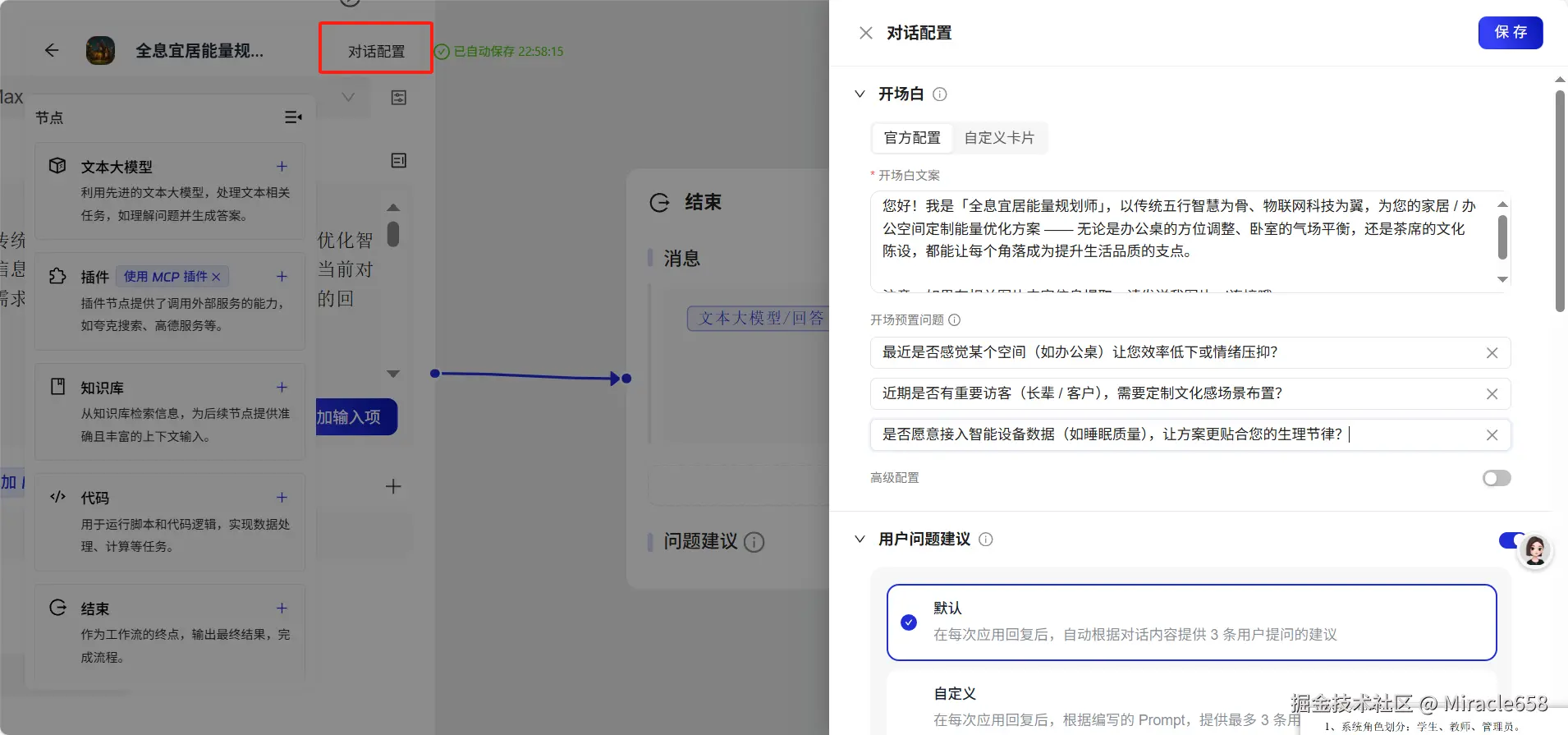Image resolution: width=1568 pixels, height=735 pixels.
Task: Click the canvas toolbar icon above the scroll arrows
Action: click(x=398, y=160)
